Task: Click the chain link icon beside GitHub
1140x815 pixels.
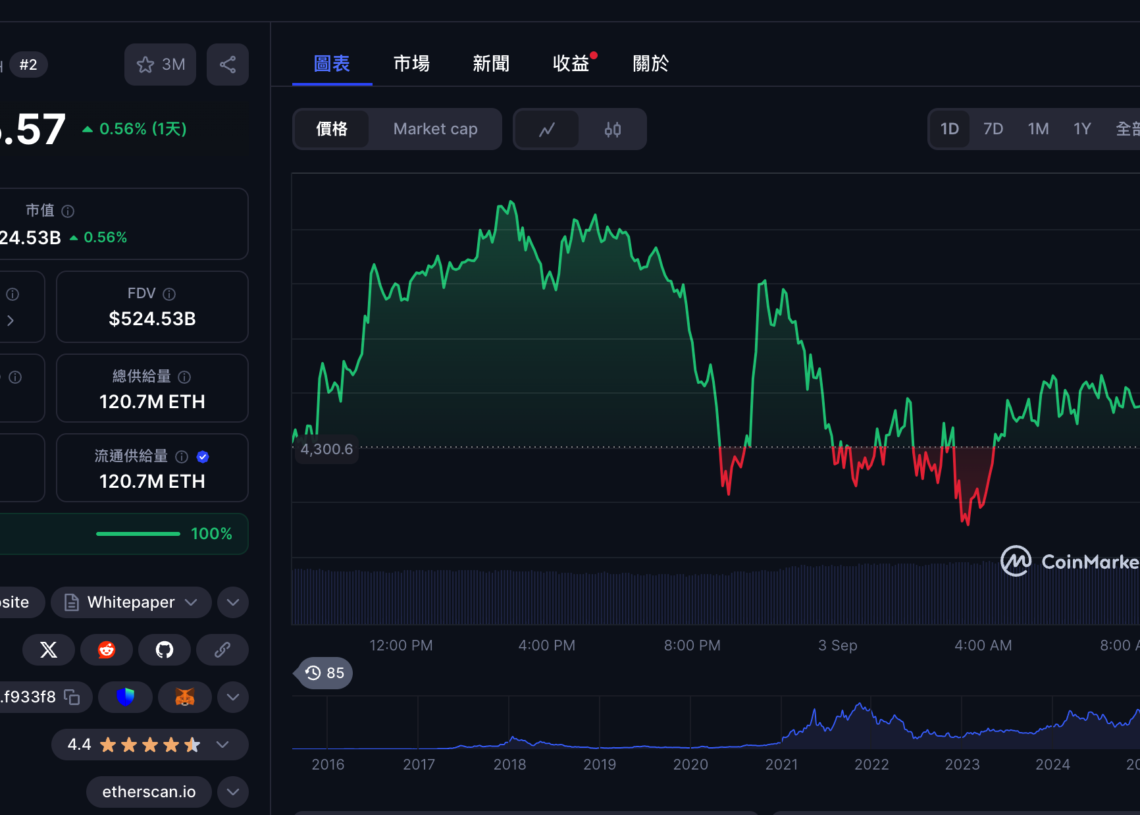Action: [222, 650]
